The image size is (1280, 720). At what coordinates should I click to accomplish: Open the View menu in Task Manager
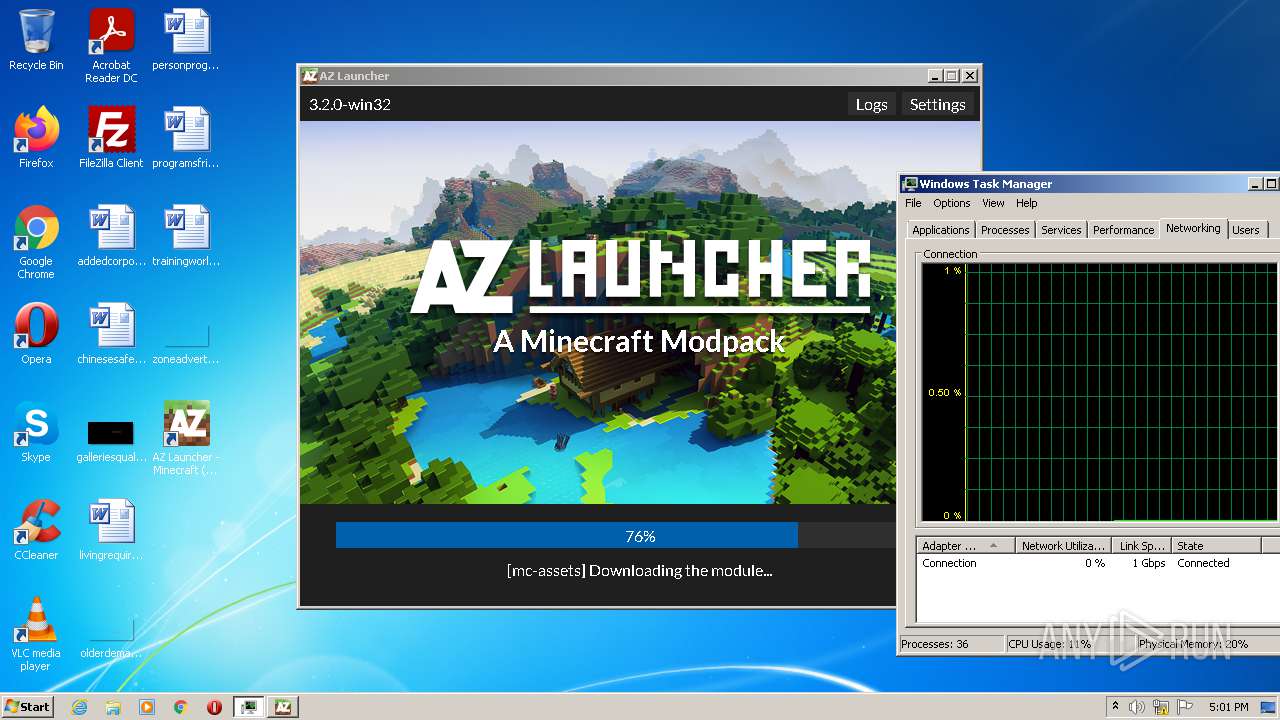(993, 203)
